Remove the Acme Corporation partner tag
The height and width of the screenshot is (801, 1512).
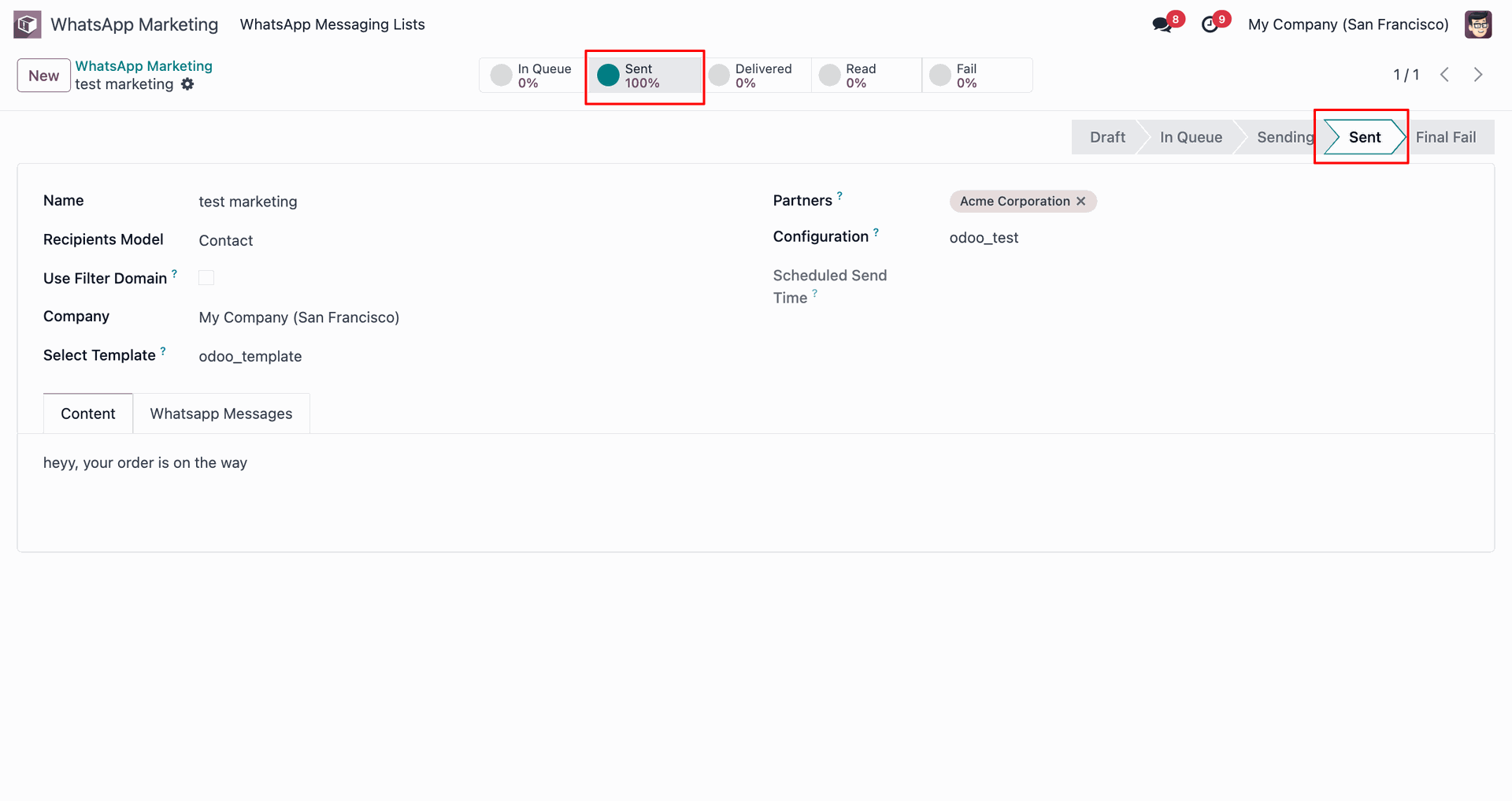point(1081,202)
